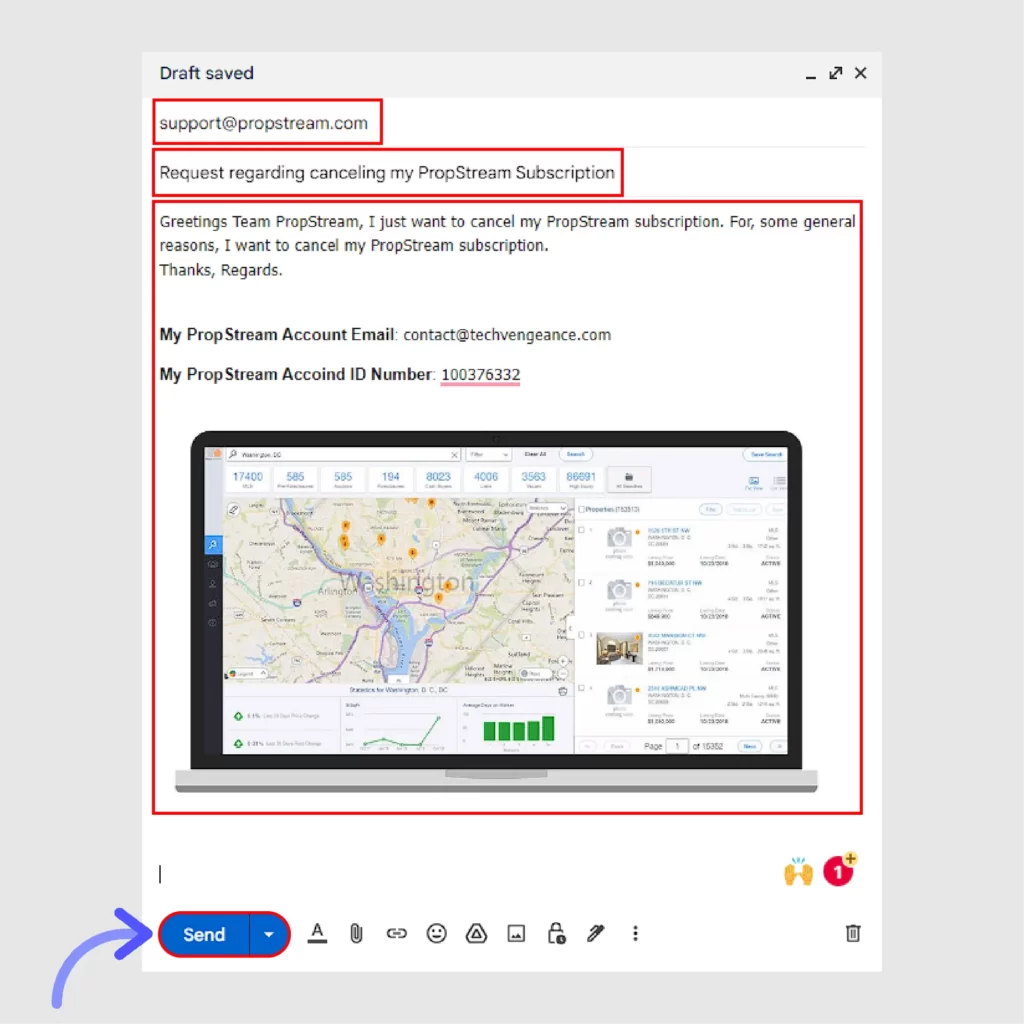The image size is (1024, 1024).
Task: Discard the draft with the trash icon
Action: tap(853, 933)
